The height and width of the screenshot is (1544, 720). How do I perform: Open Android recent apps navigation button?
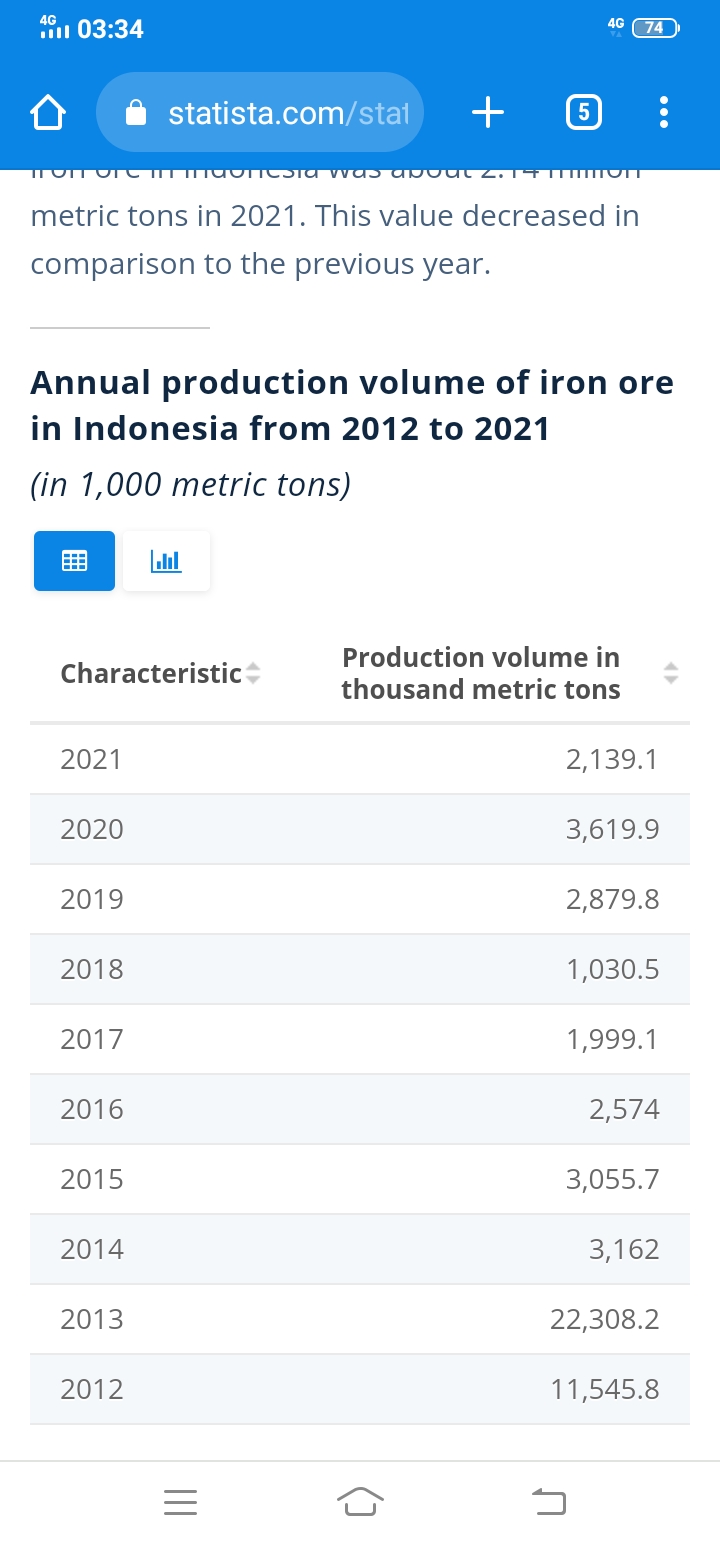pos(180,1500)
